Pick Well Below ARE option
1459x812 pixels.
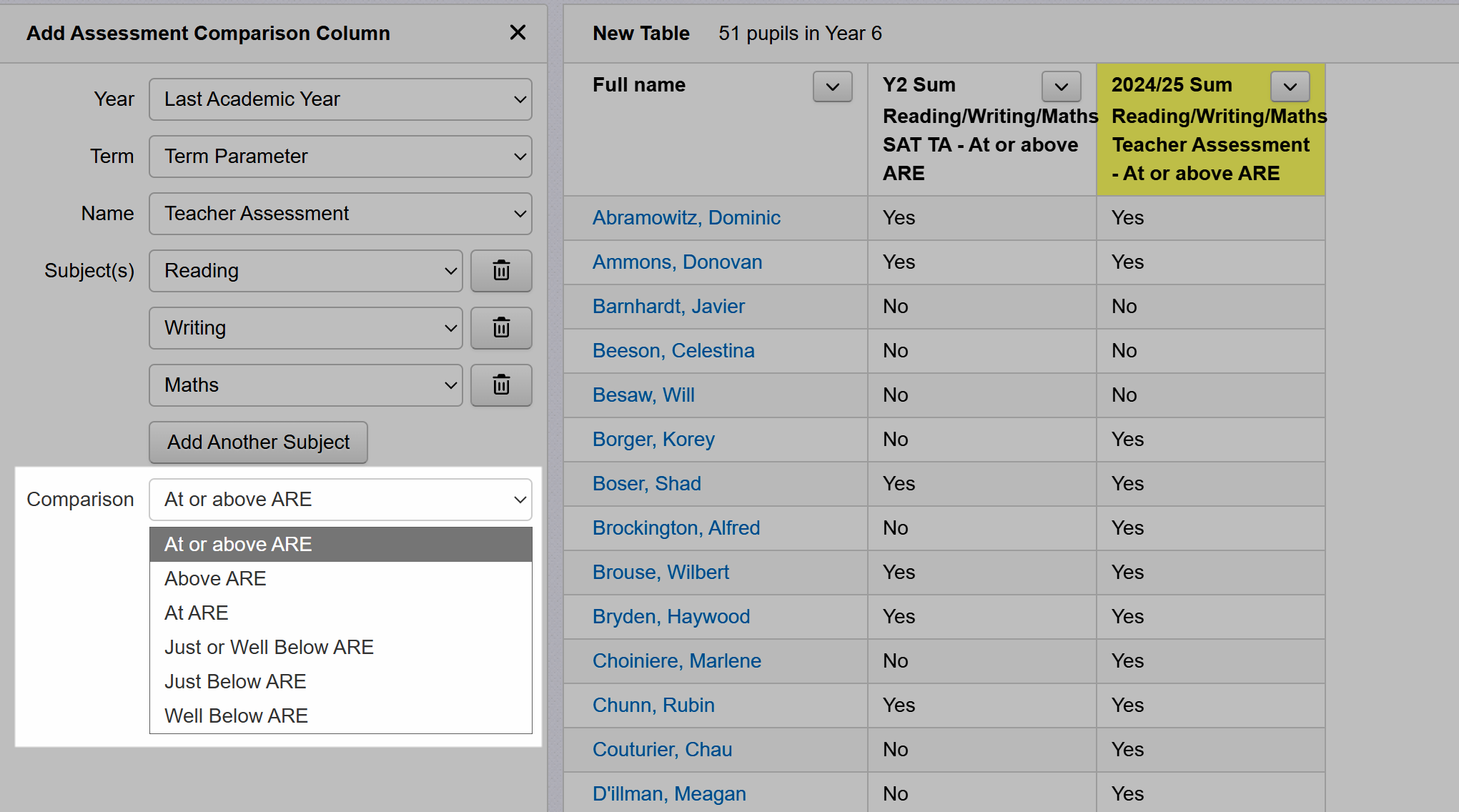(236, 716)
